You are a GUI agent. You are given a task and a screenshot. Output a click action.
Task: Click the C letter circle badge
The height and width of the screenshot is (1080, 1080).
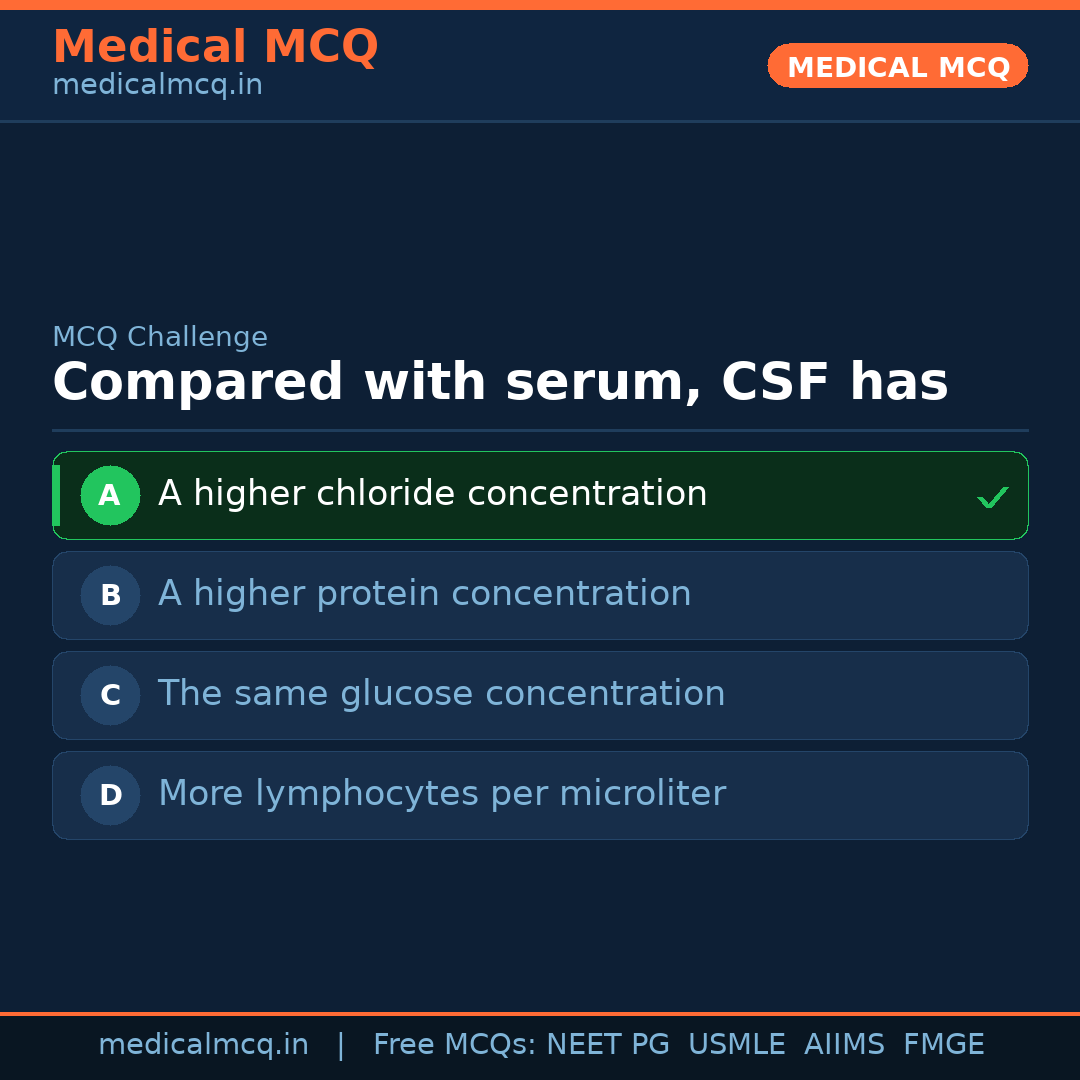pos(110,695)
